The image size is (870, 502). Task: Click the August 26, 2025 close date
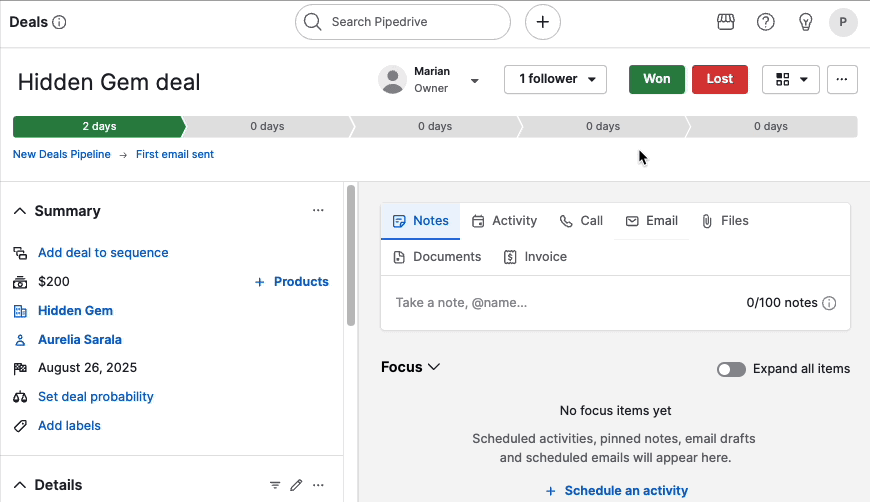coord(87,368)
